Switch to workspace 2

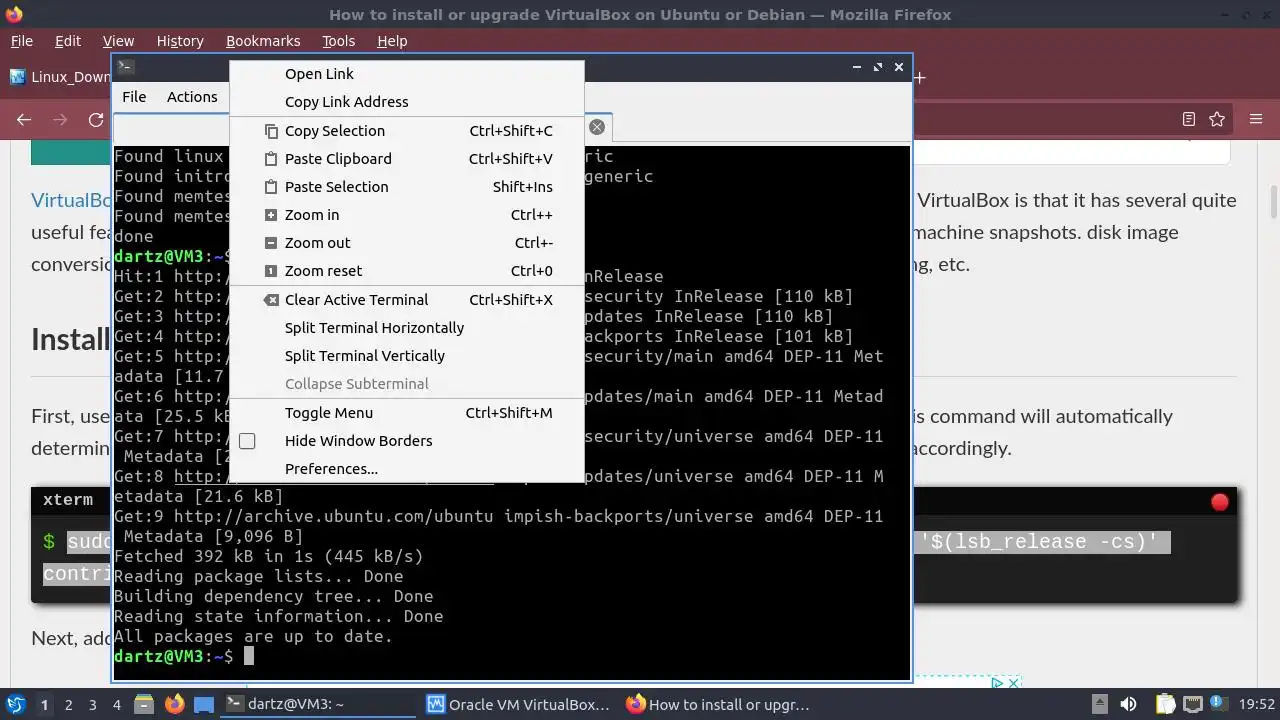[68, 705]
